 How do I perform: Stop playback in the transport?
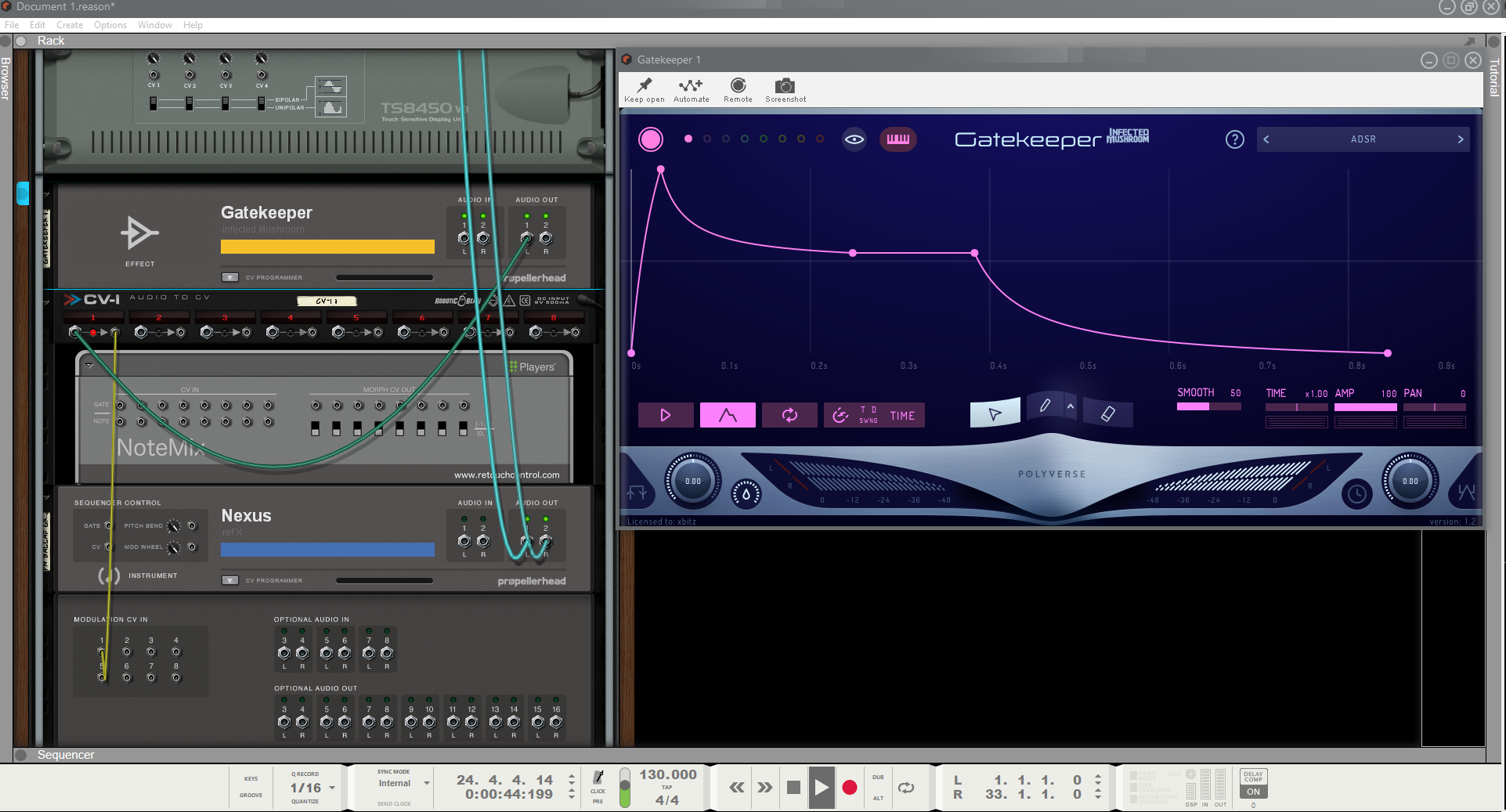(x=793, y=788)
